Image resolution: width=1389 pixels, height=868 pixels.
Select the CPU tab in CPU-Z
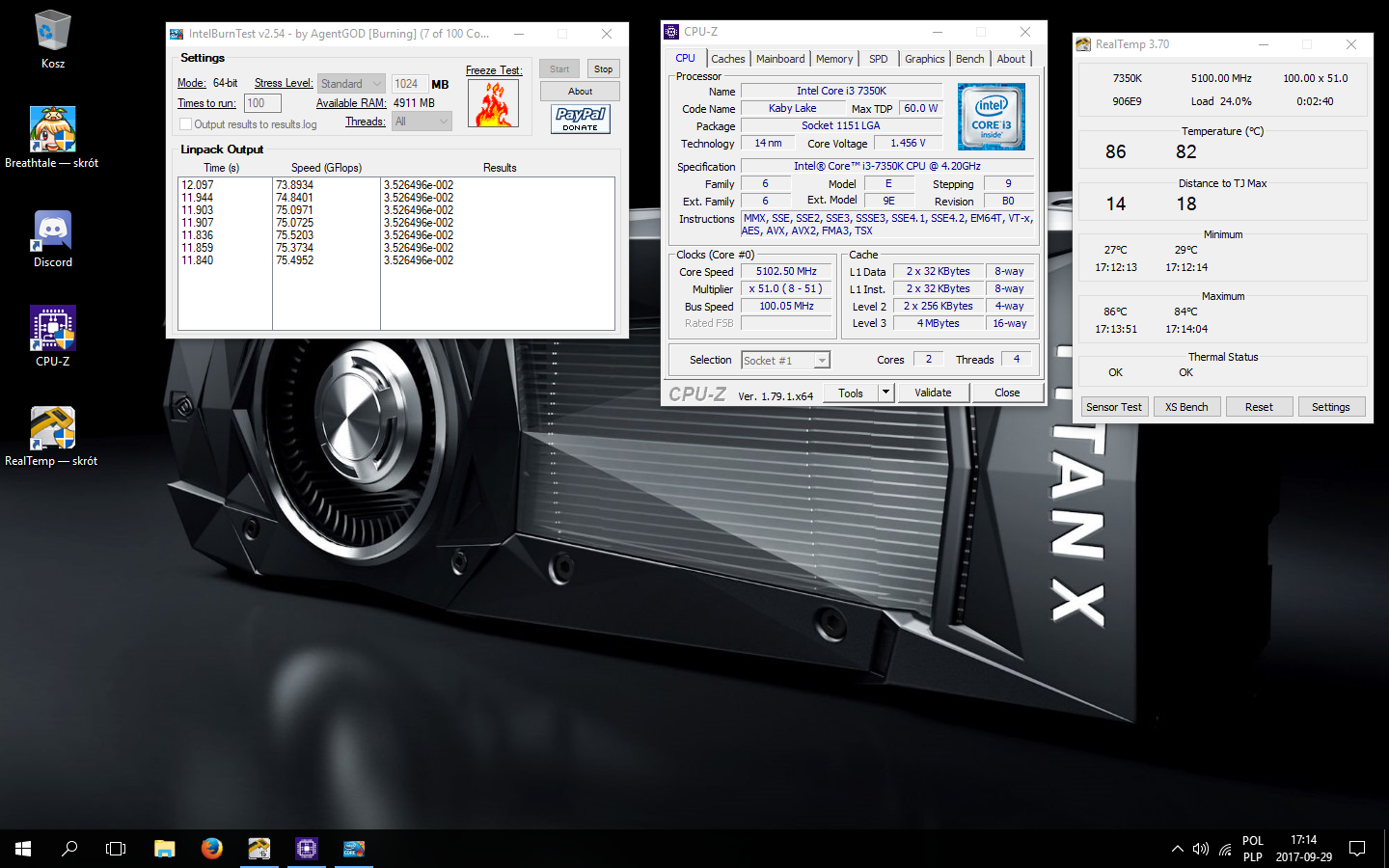pos(686,58)
